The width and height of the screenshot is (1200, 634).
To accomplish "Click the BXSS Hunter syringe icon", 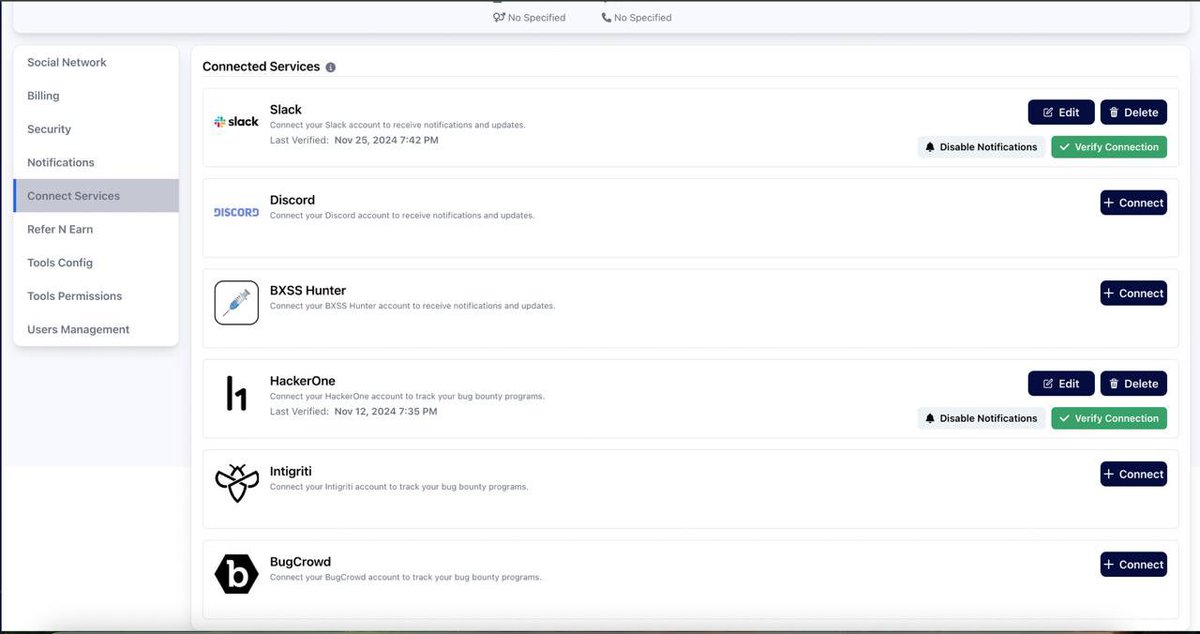I will click(236, 303).
